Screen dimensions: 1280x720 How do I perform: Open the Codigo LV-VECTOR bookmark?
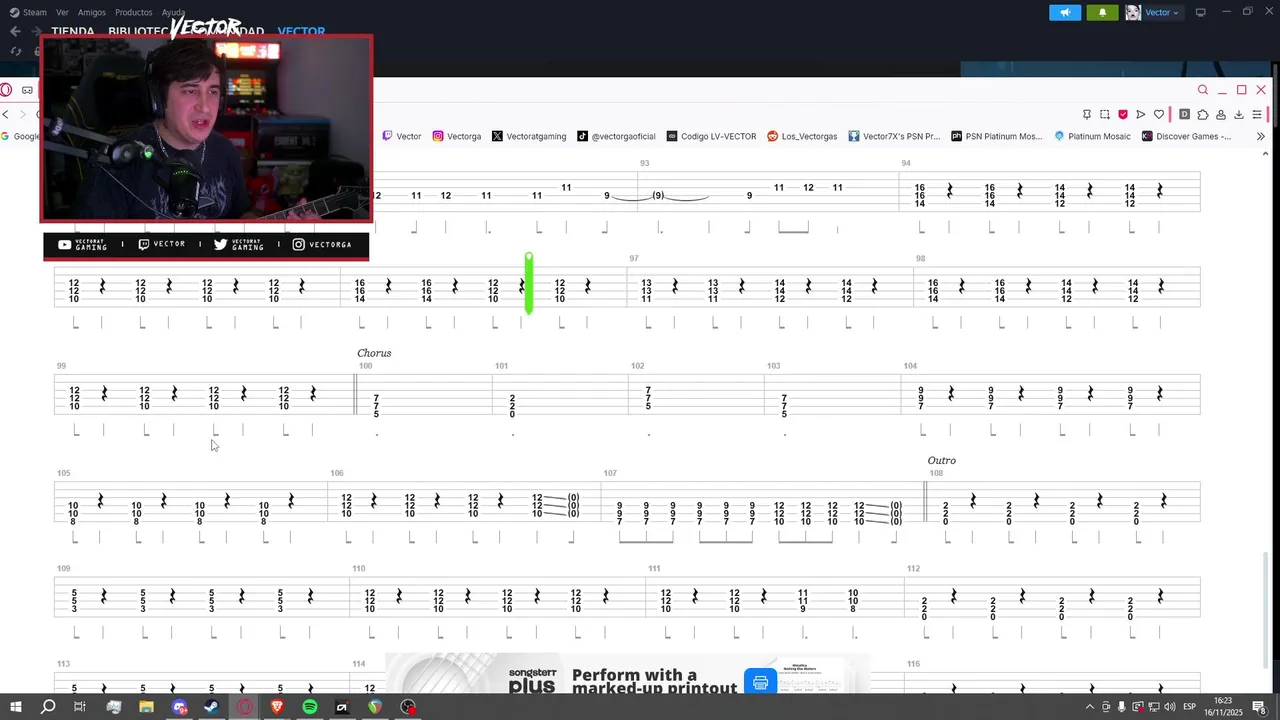711,136
